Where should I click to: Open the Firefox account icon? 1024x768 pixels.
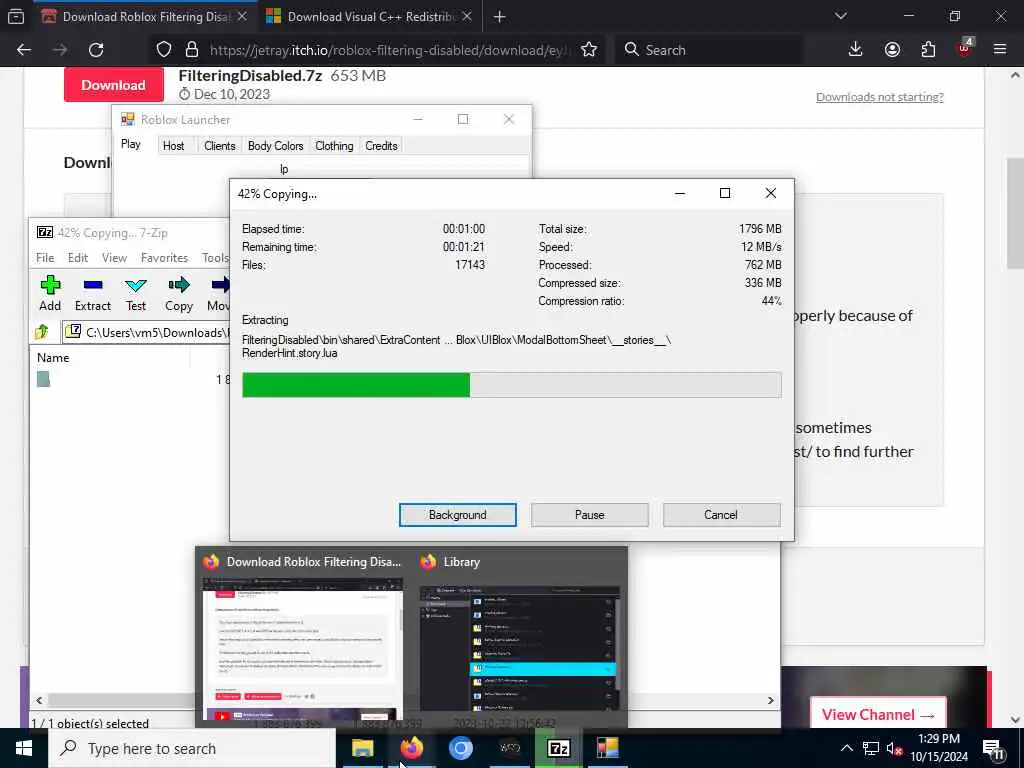click(892, 50)
